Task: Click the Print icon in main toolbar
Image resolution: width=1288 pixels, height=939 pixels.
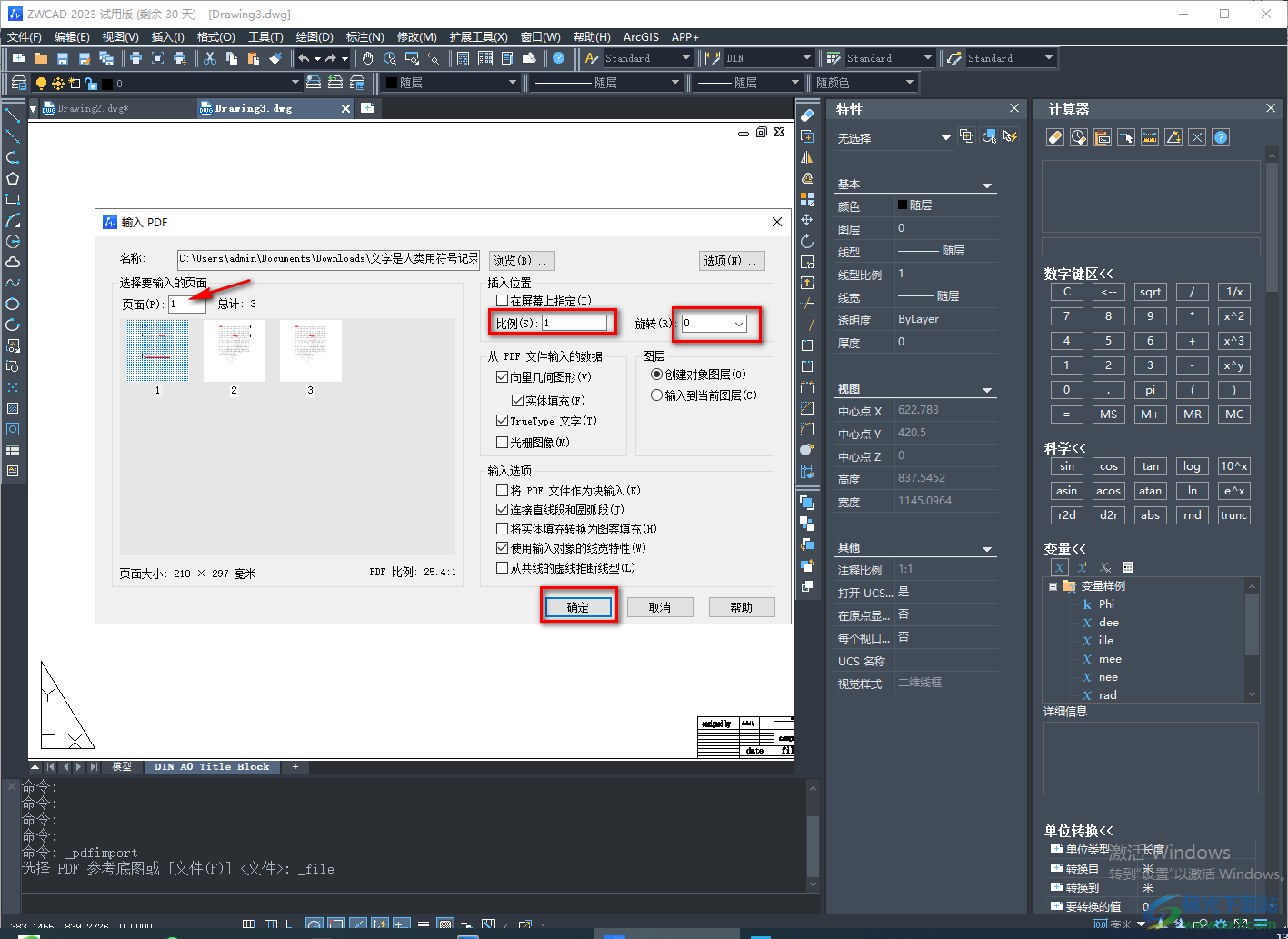Action: [x=135, y=58]
